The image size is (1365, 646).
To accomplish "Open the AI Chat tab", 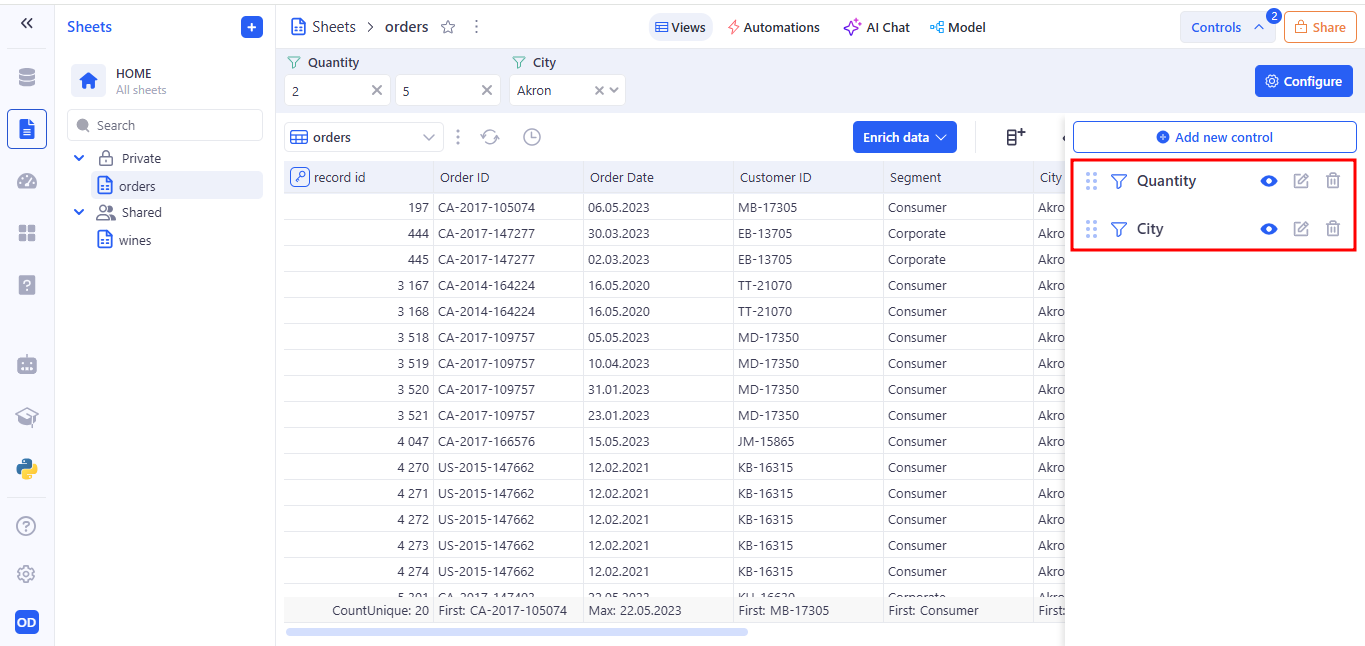I will click(x=876, y=27).
